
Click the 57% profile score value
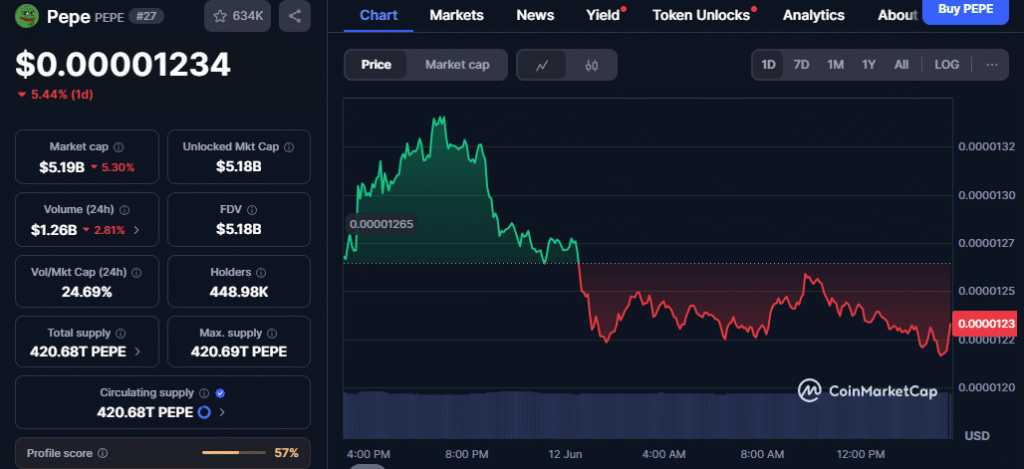point(286,453)
